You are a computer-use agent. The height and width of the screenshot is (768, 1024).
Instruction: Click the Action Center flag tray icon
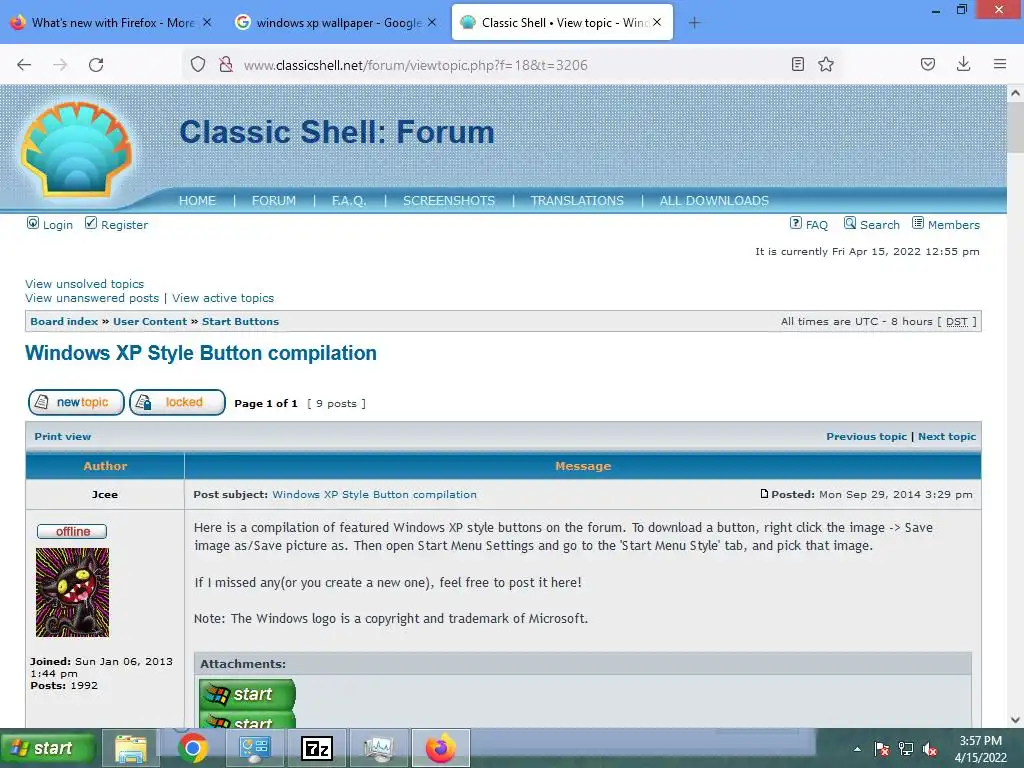pos(882,749)
